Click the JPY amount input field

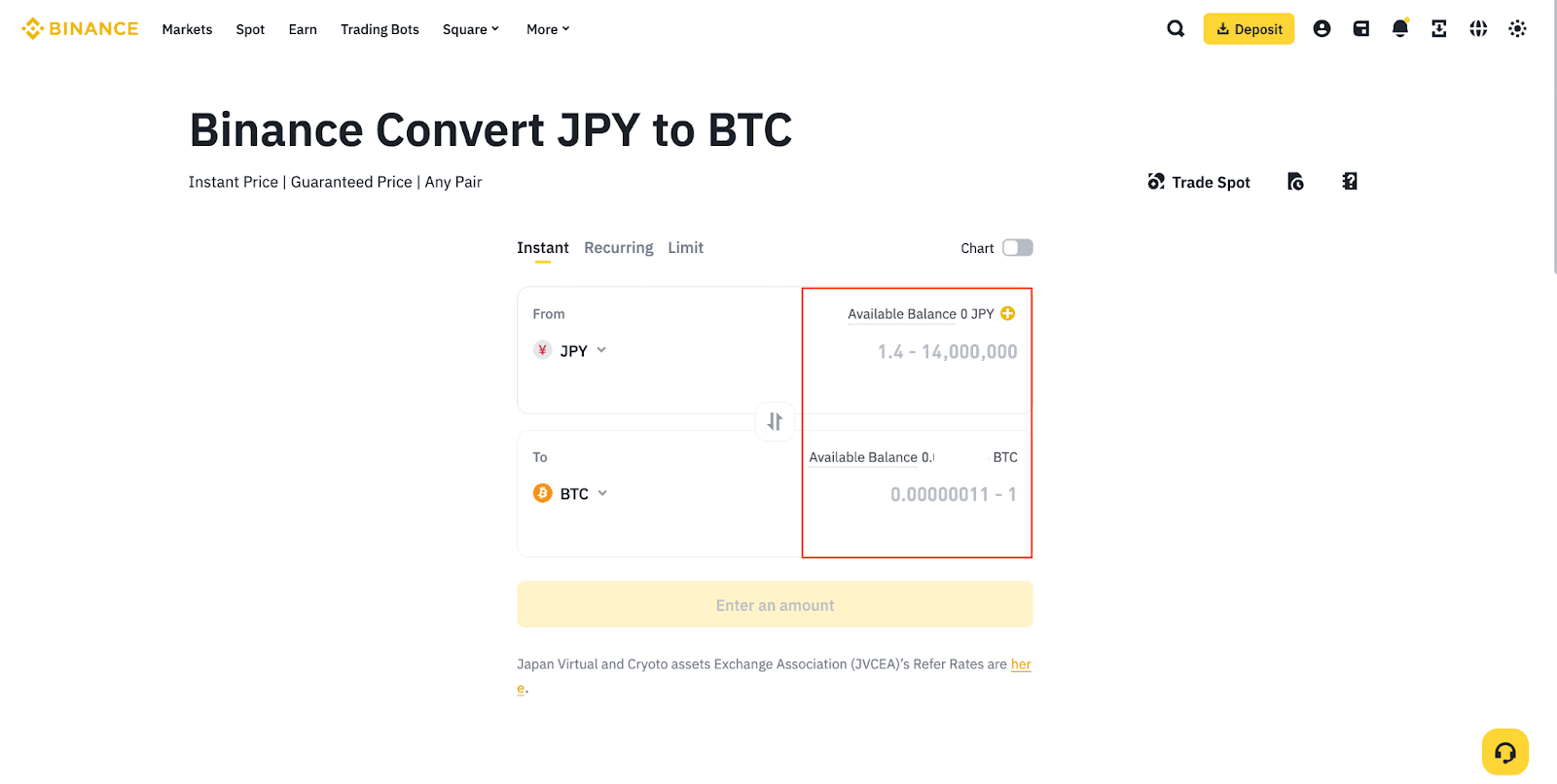click(924, 352)
